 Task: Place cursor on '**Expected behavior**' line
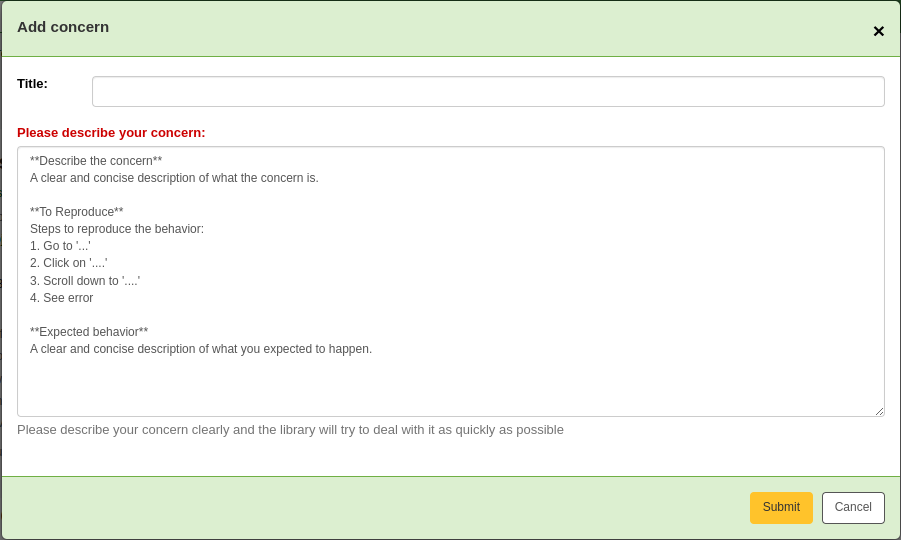point(89,332)
